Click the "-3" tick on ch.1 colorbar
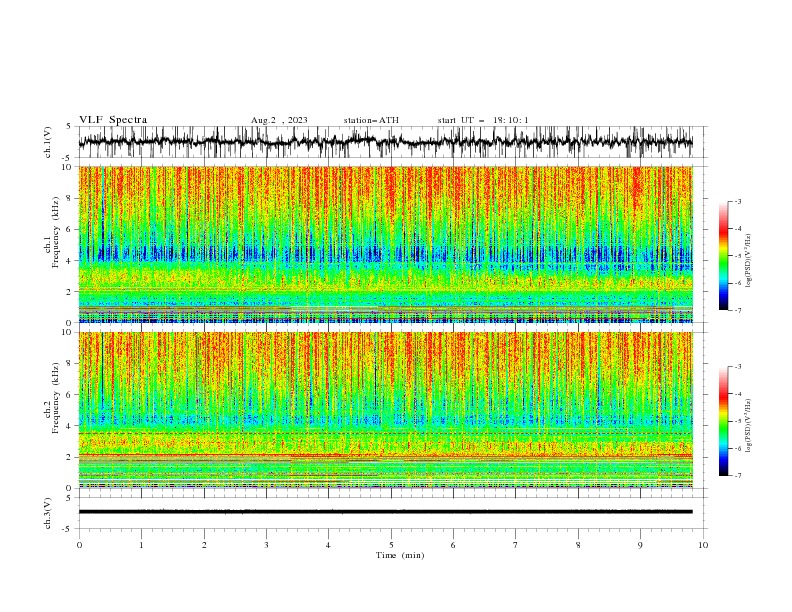The height and width of the screenshot is (612, 792). click(738, 201)
